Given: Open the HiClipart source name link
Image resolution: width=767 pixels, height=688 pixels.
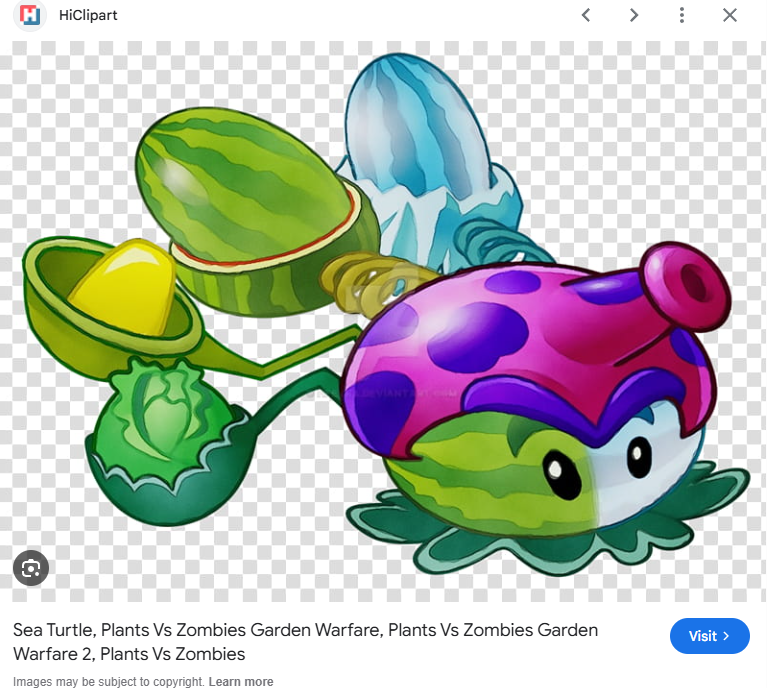Looking at the screenshot, I should pos(88,16).
